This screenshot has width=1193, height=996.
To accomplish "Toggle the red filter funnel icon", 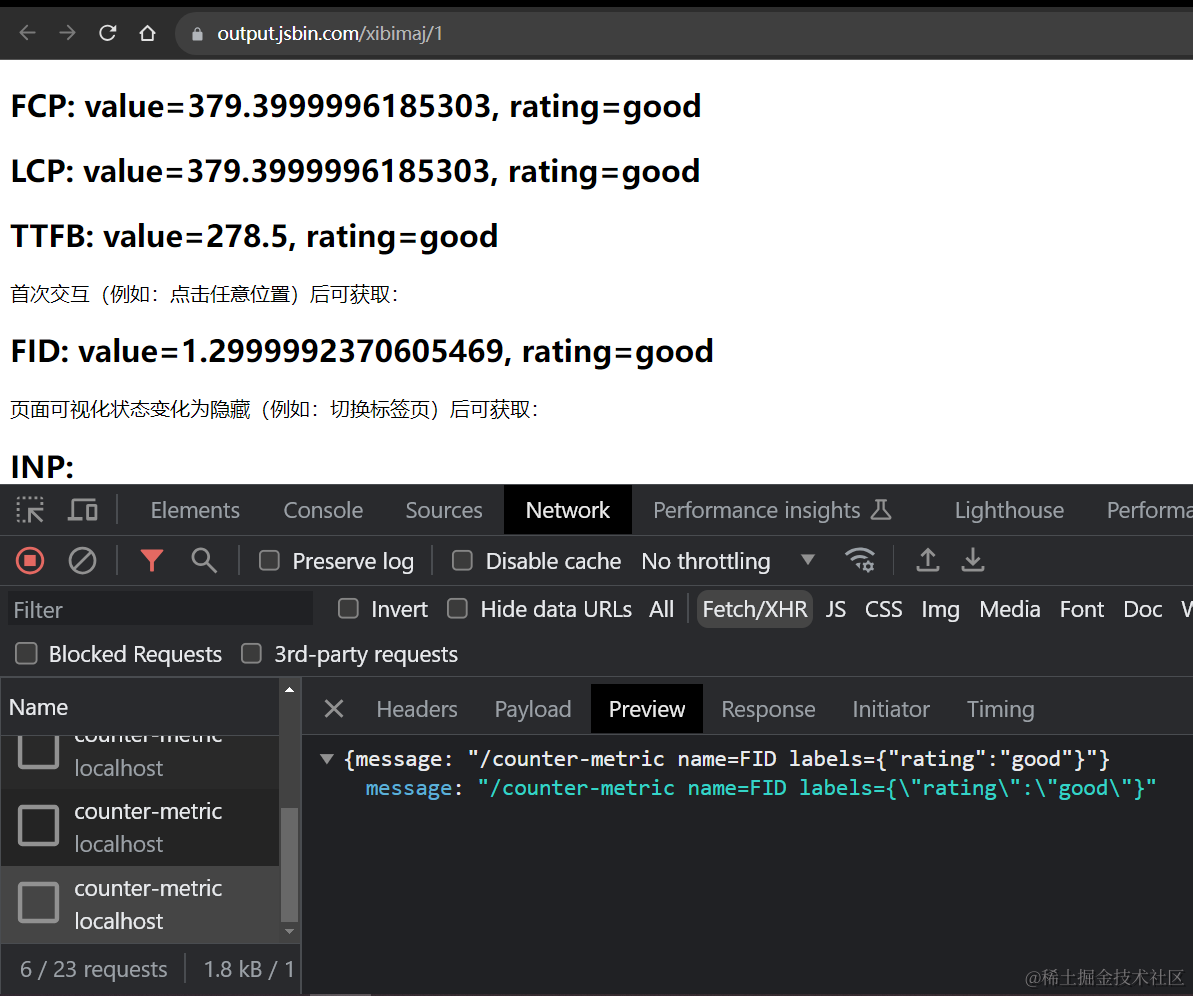I will pyautogui.click(x=152, y=561).
